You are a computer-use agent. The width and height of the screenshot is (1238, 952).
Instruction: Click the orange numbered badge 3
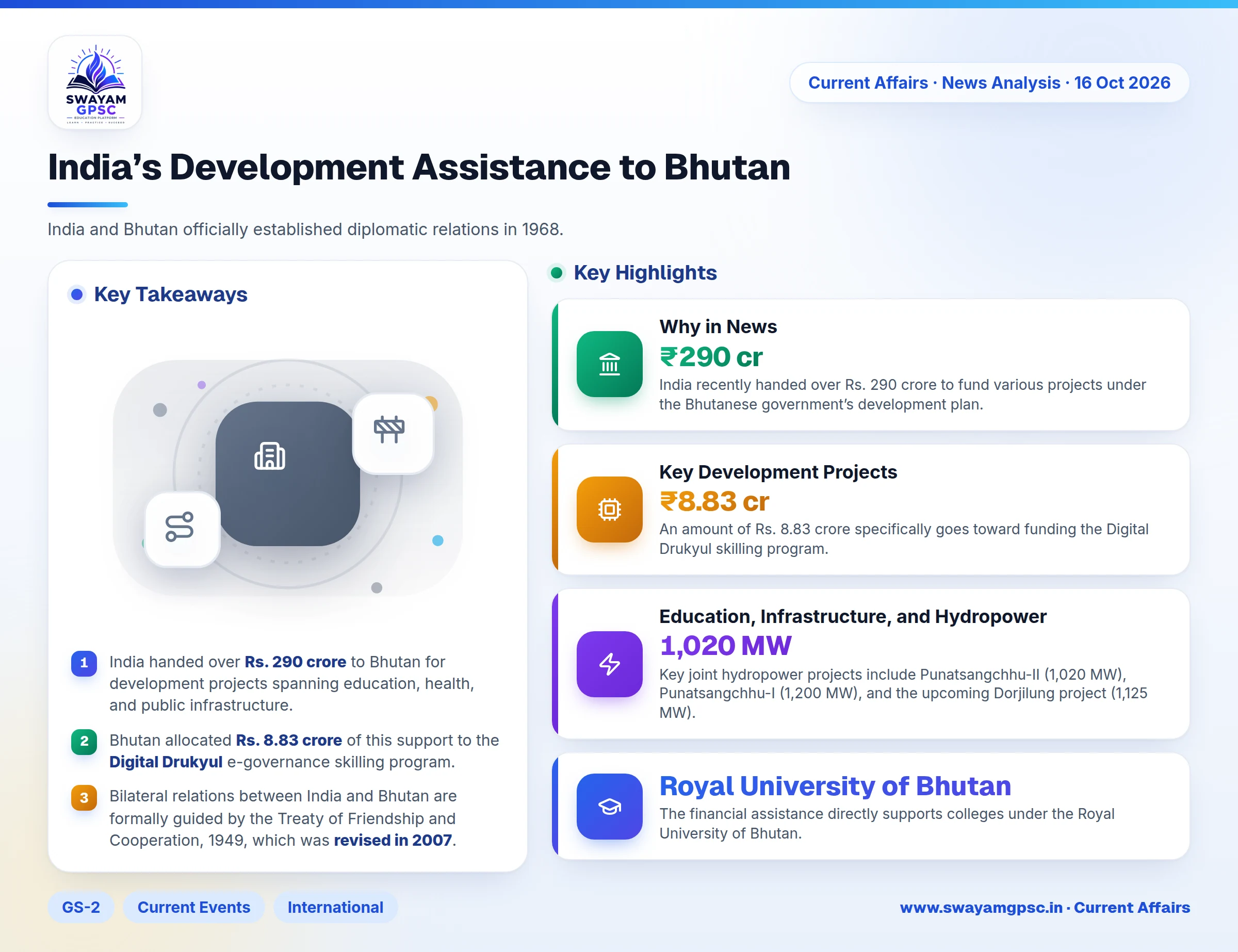(x=84, y=797)
